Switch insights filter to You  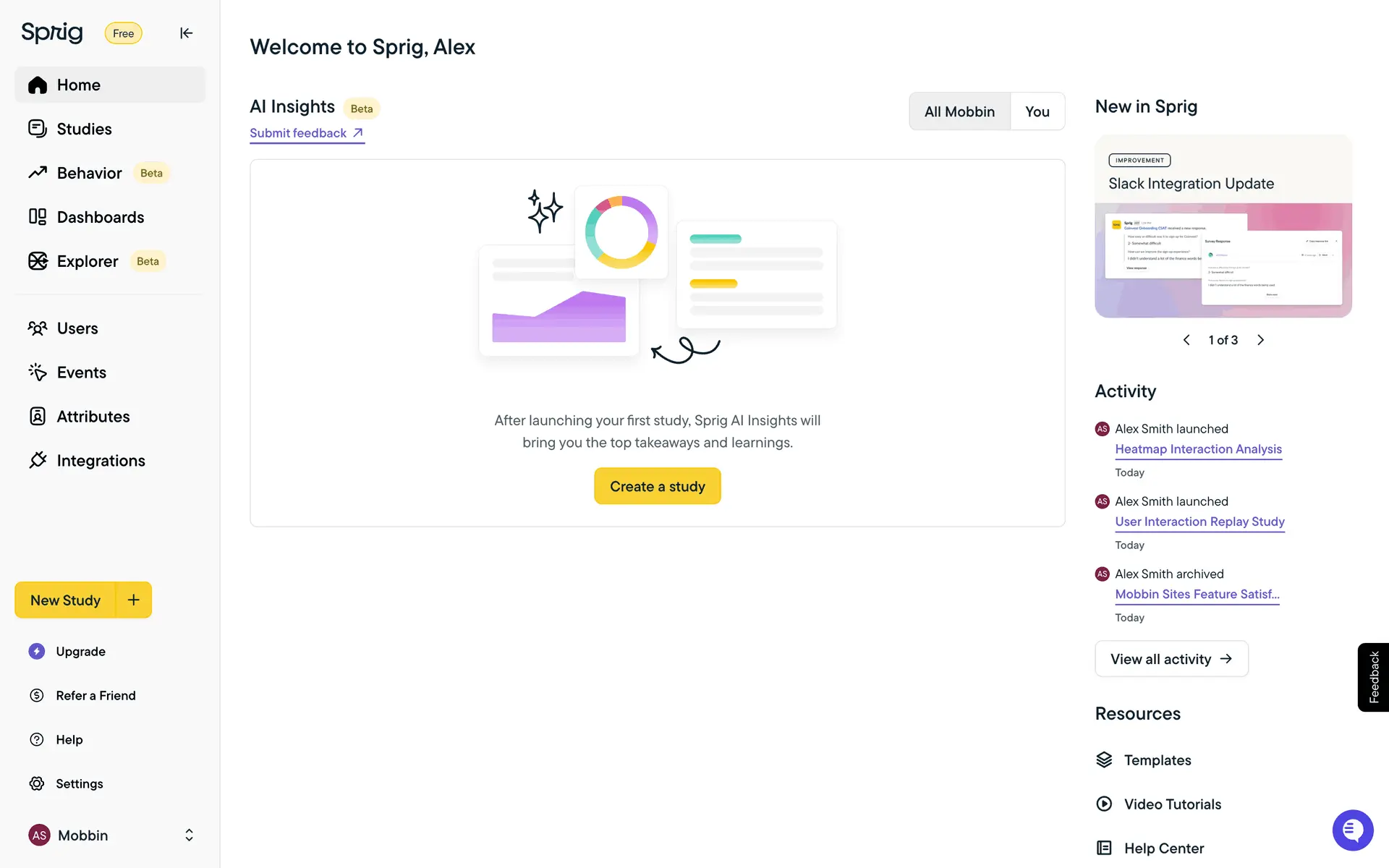pyautogui.click(x=1037, y=111)
